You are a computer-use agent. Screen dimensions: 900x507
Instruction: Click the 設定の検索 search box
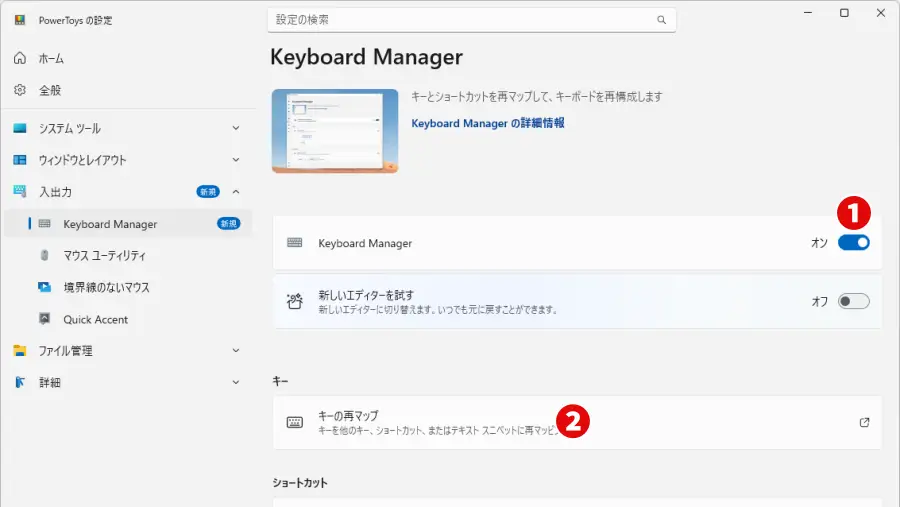tap(471, 20)
